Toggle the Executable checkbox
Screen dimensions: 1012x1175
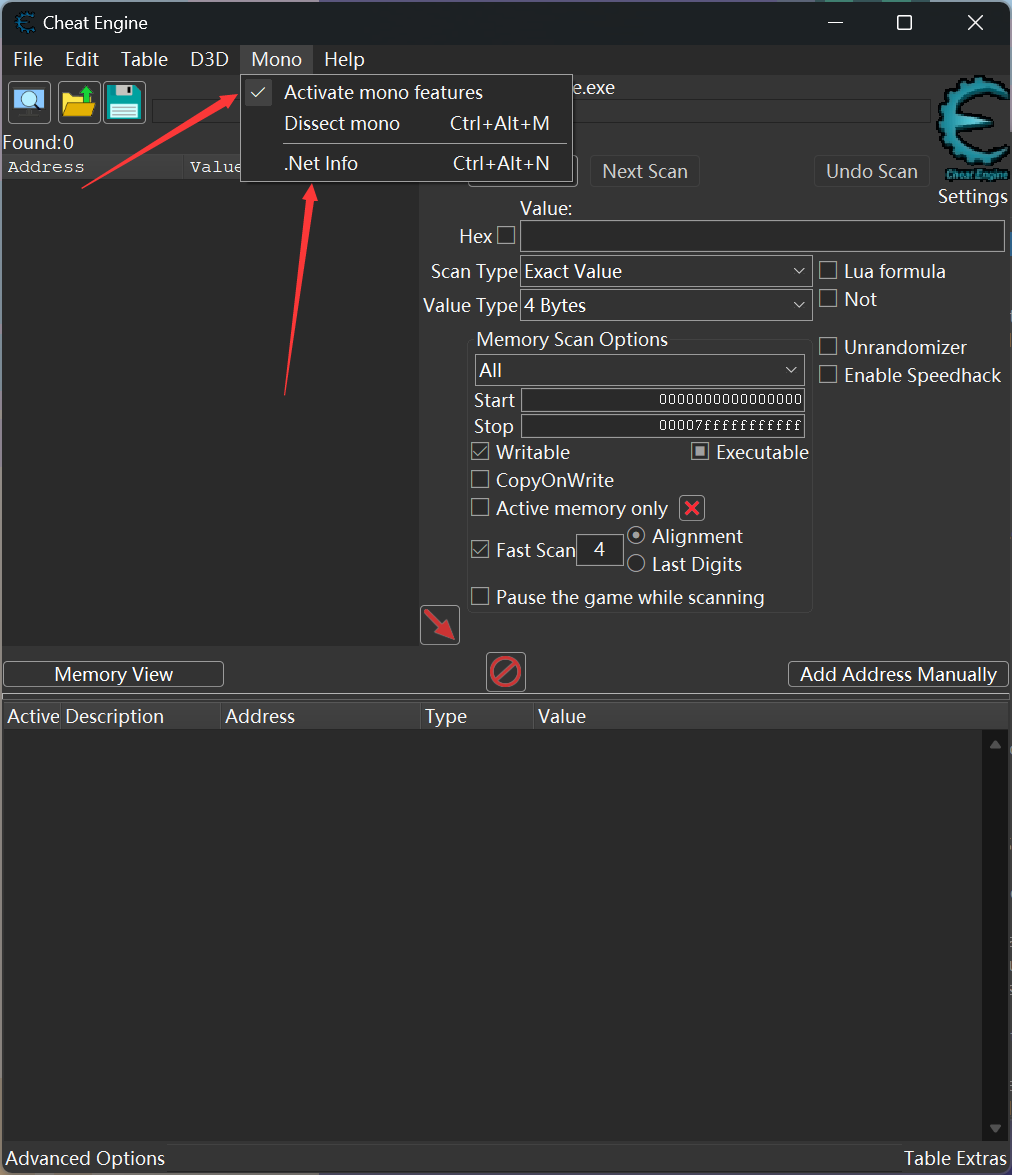tap(700, 451)
